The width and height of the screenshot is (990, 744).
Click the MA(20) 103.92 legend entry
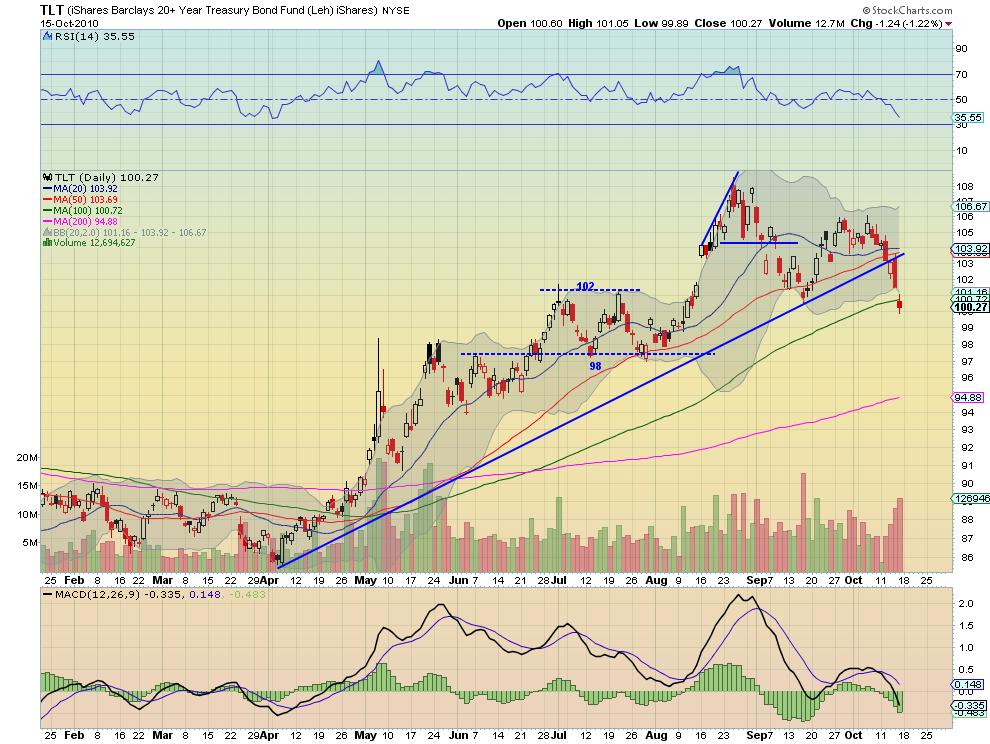pyautogui.click(x=85, y=189)
